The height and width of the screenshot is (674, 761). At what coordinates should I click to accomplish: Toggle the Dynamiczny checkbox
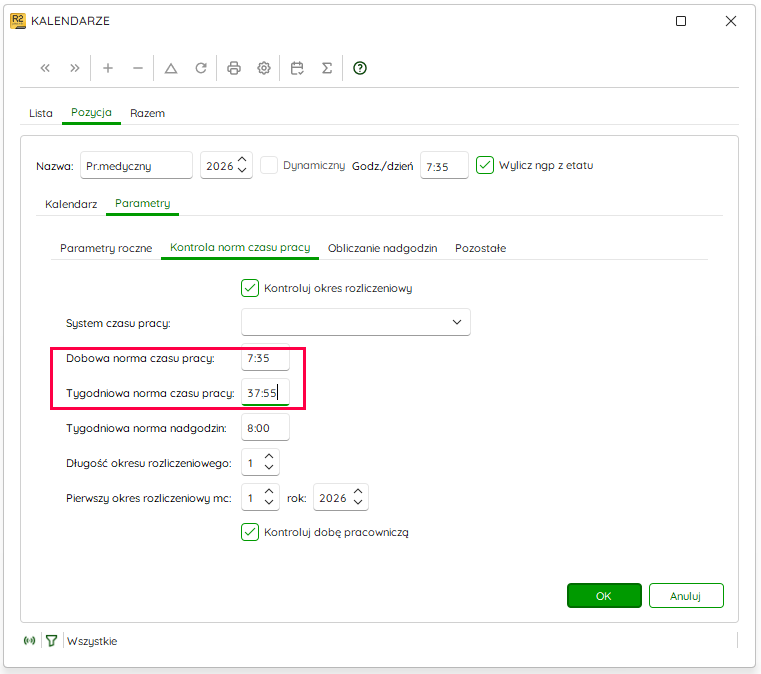[x=269, y=165]
